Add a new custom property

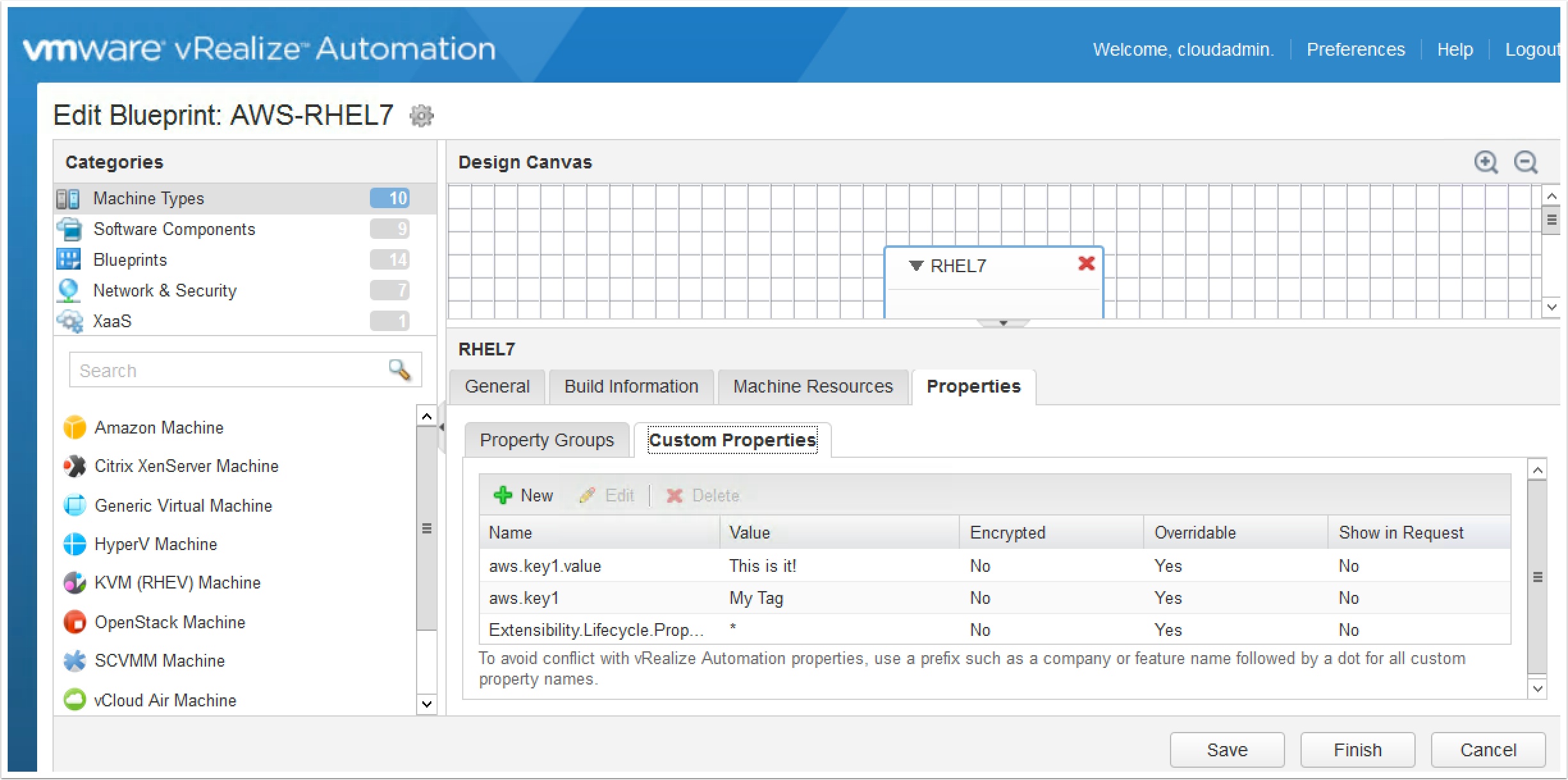click(524, 495)
